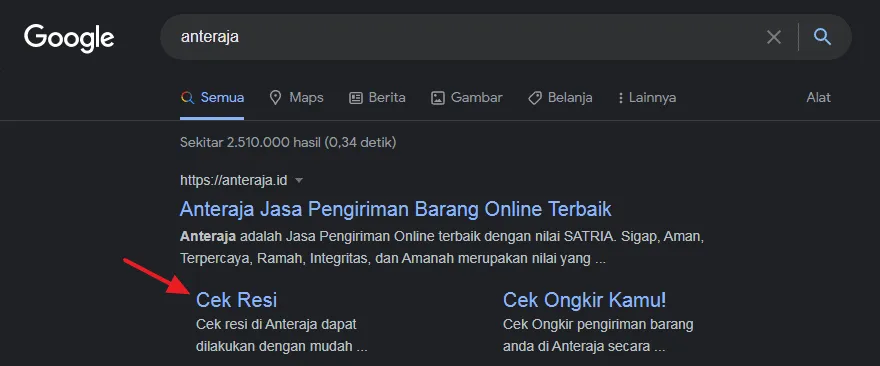Click the magnifier search button
Screen dimensions: 880x366
pos(822,37)
